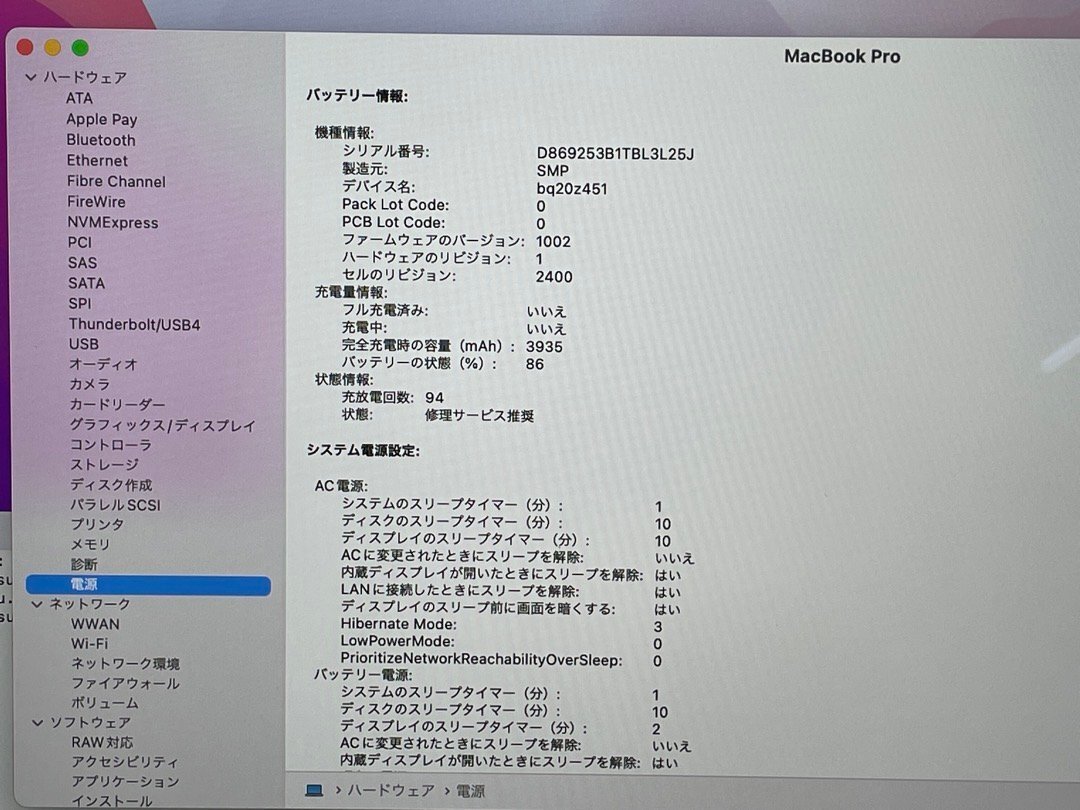The width and height of the screenshot is (1080, 810).
Task: Select ネットワーク環境 in the sidebar
Action: point(125,663)
